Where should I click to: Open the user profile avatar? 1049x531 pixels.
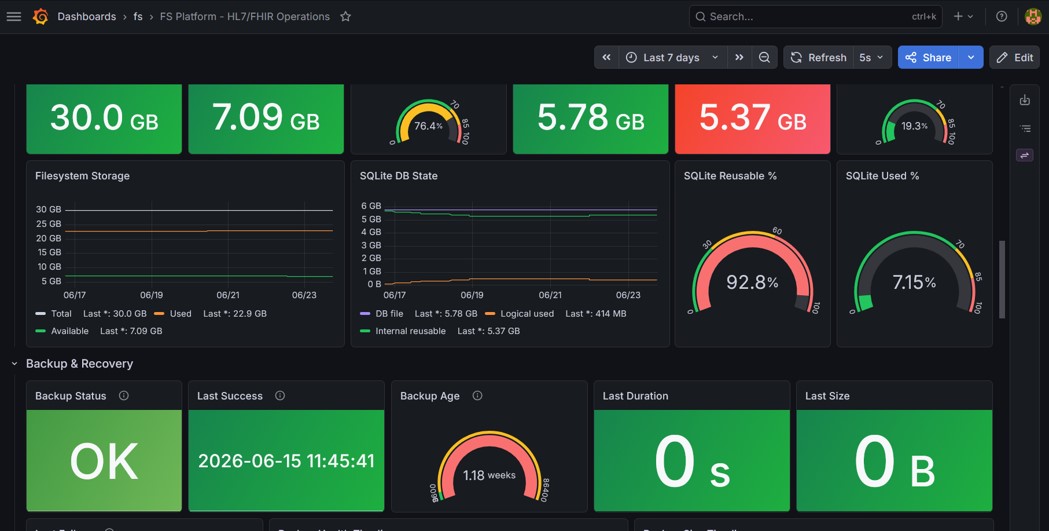1033,17
